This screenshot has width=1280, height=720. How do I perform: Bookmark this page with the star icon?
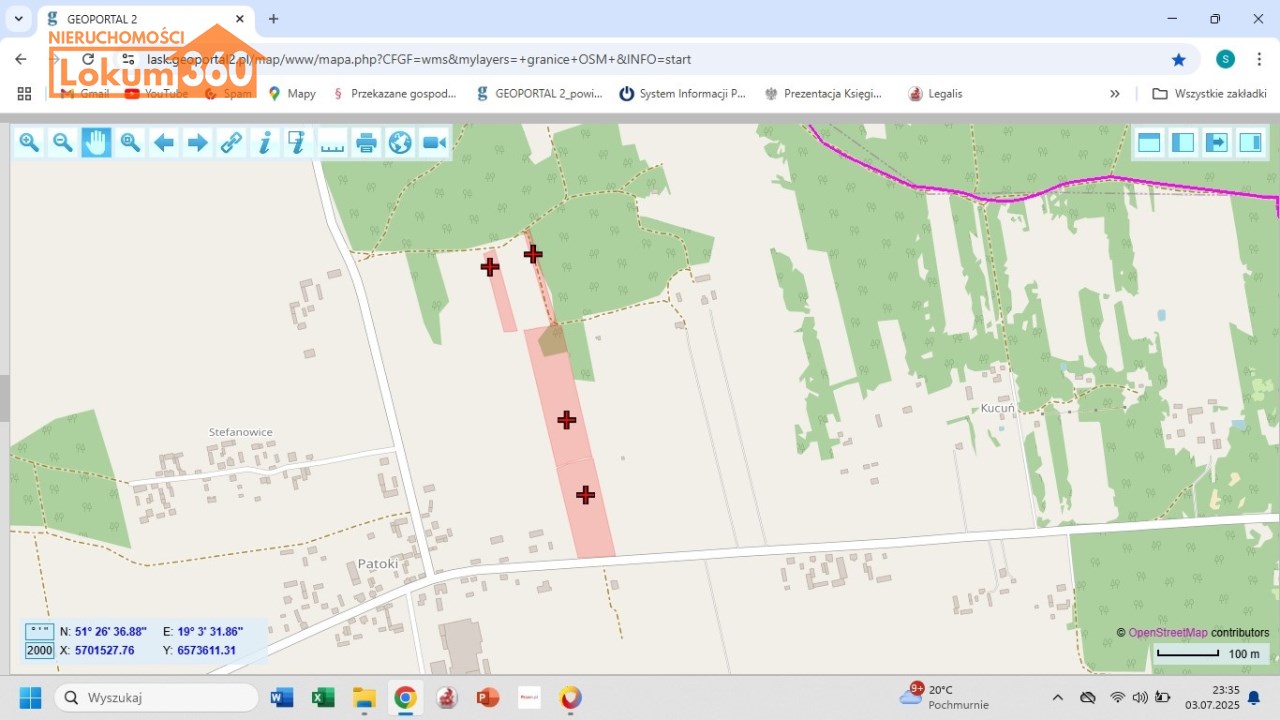(x=1179, y=59)
